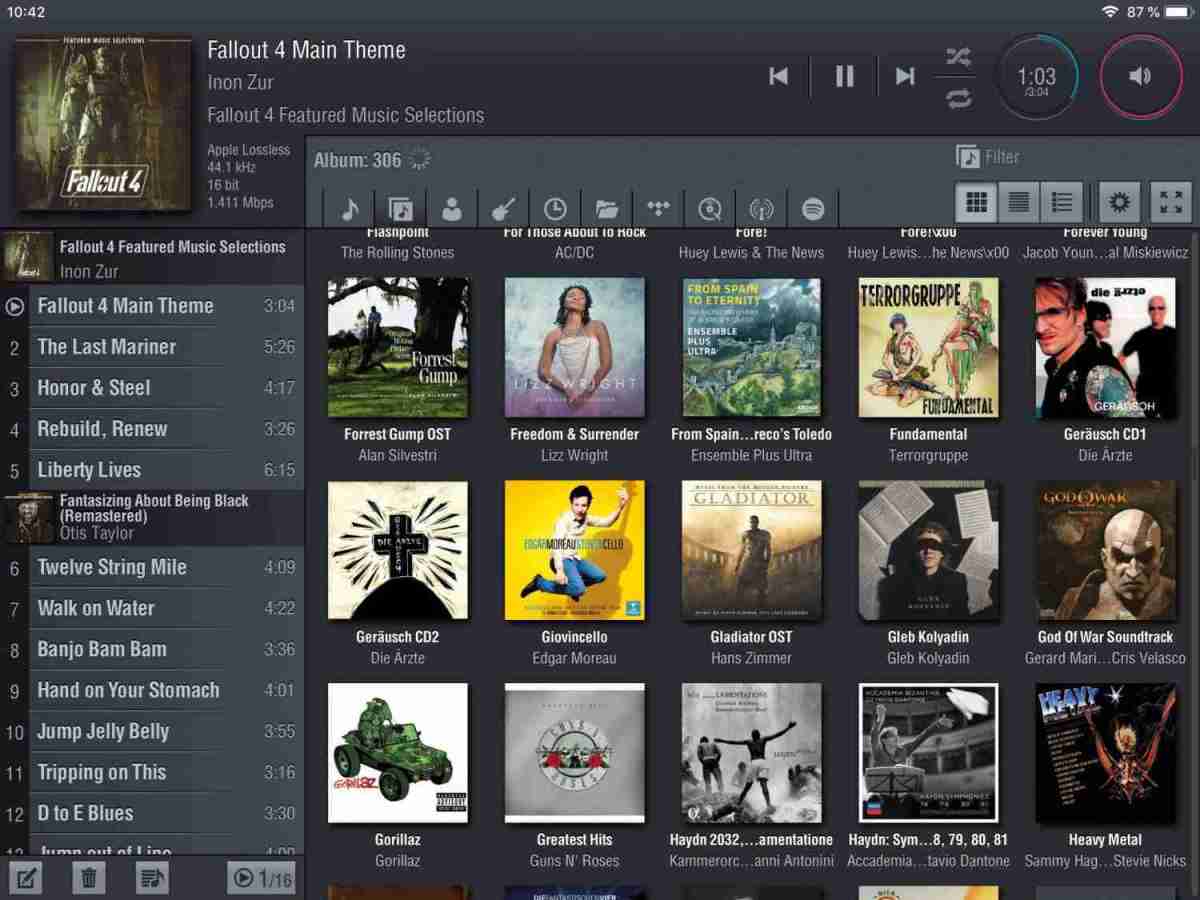Select the Rebuild, Renew track

(152, 429)
